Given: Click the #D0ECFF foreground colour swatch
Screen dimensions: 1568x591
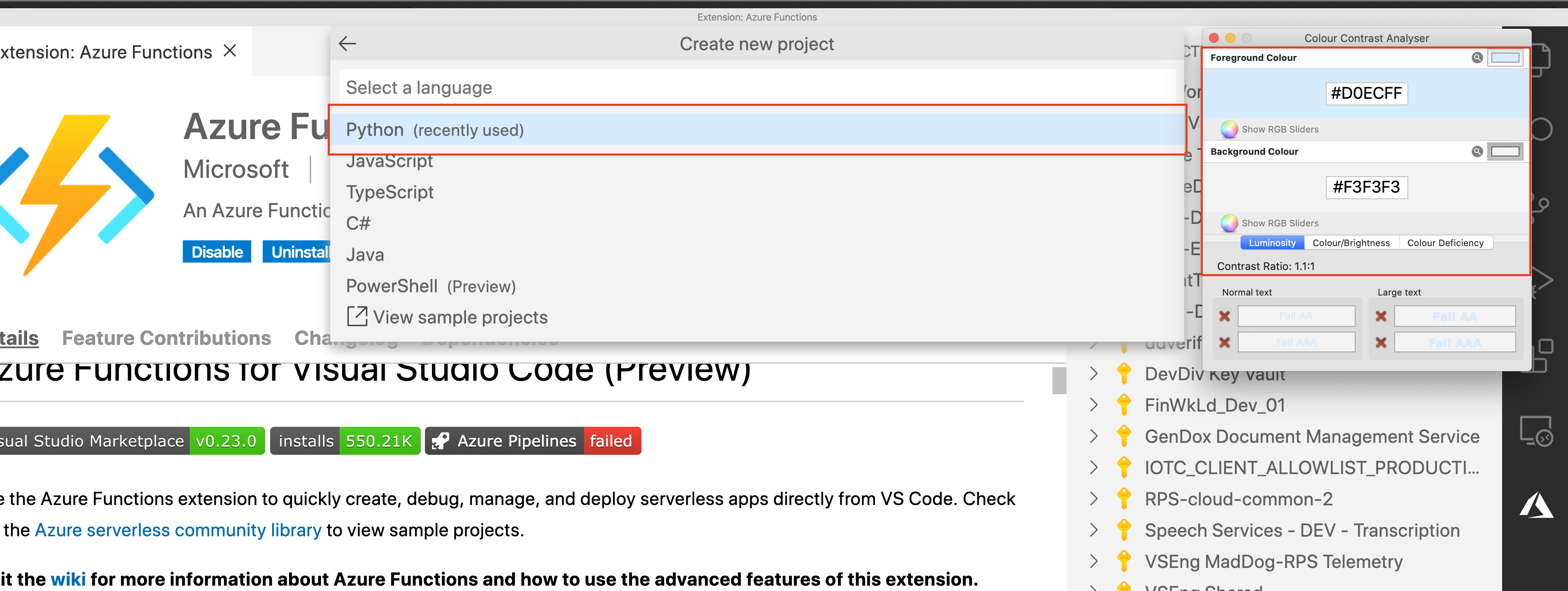Looking at the screenshot, I should [x=1367, y=93].
